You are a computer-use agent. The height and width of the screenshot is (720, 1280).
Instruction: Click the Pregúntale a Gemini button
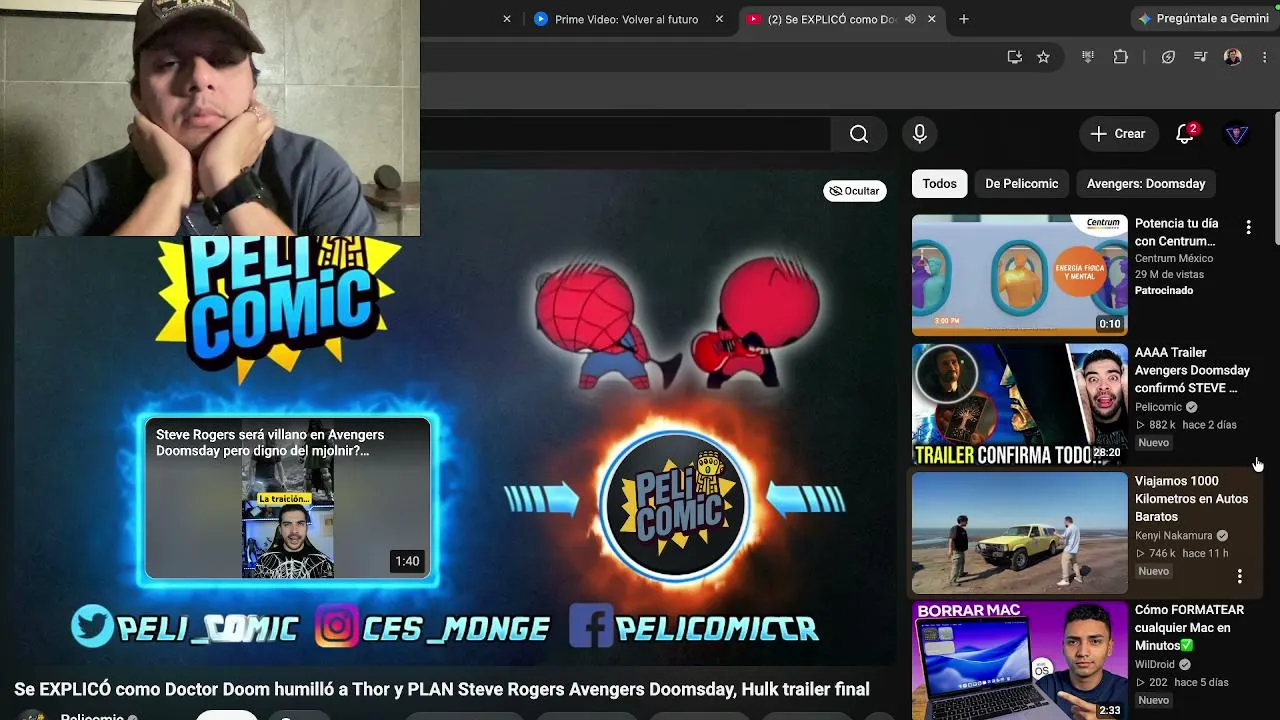pos(1203,19)
